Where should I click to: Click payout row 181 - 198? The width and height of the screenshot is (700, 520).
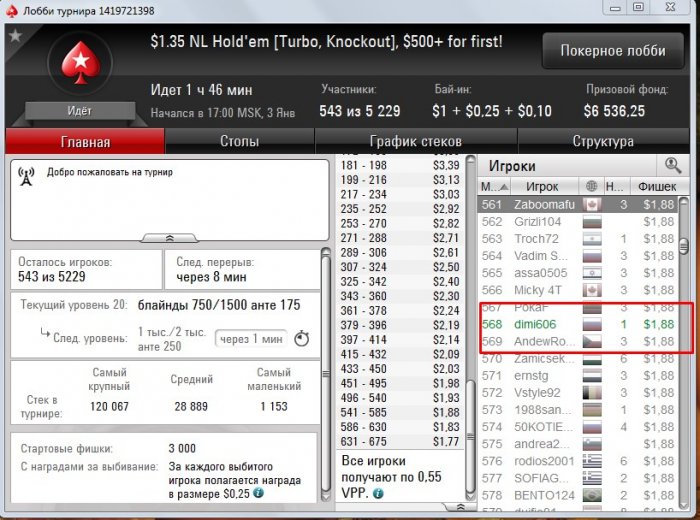400,166
